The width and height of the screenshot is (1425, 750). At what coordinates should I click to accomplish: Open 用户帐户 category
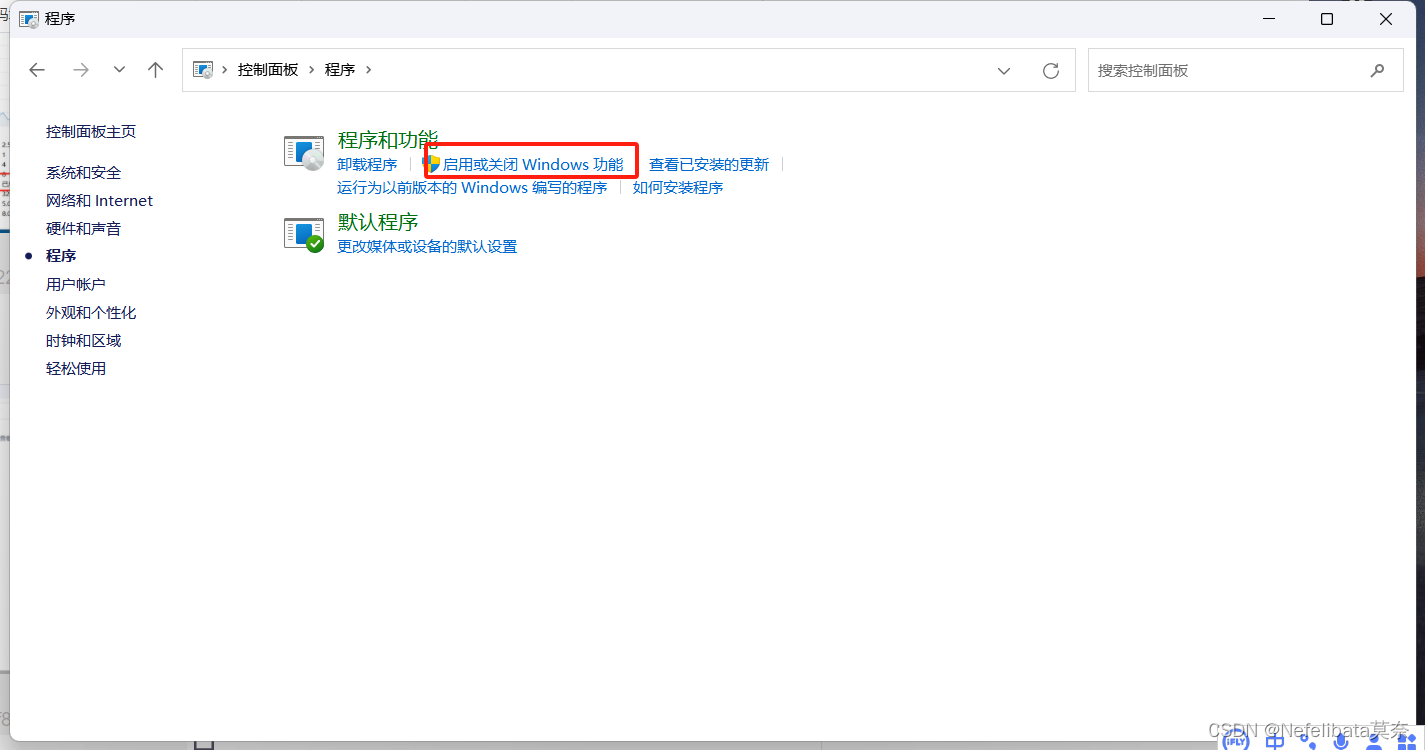[x=76, y=284]
